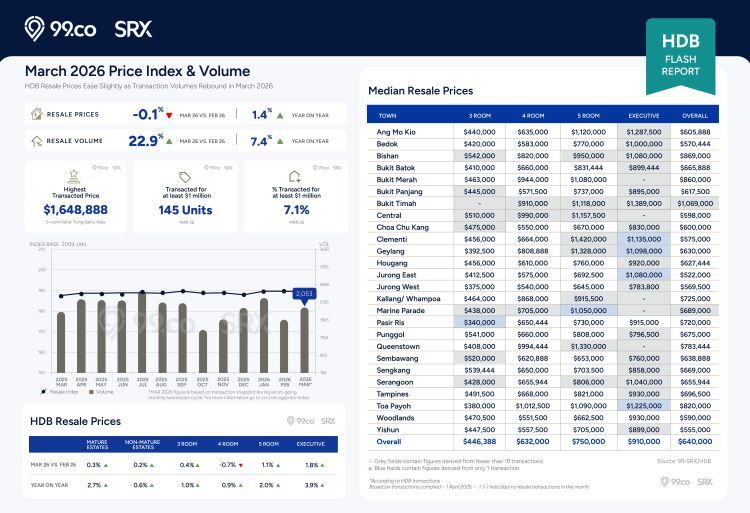Click the Volume legend swatch

[93, 393]
